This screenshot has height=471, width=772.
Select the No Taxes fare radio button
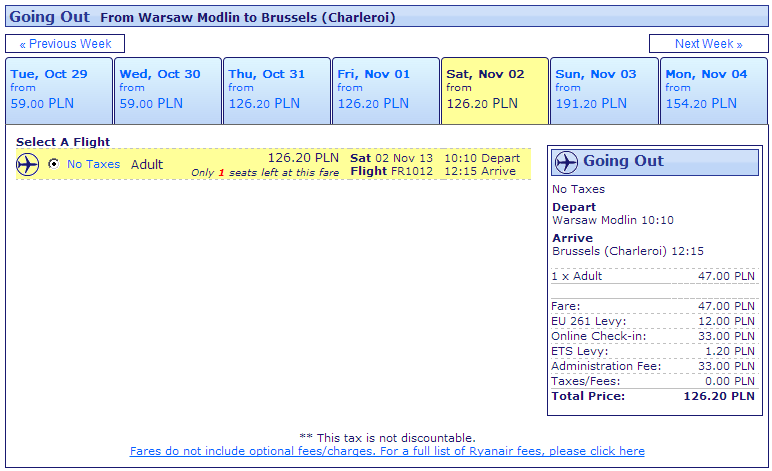pyautogui.click(x=53, y=164)
